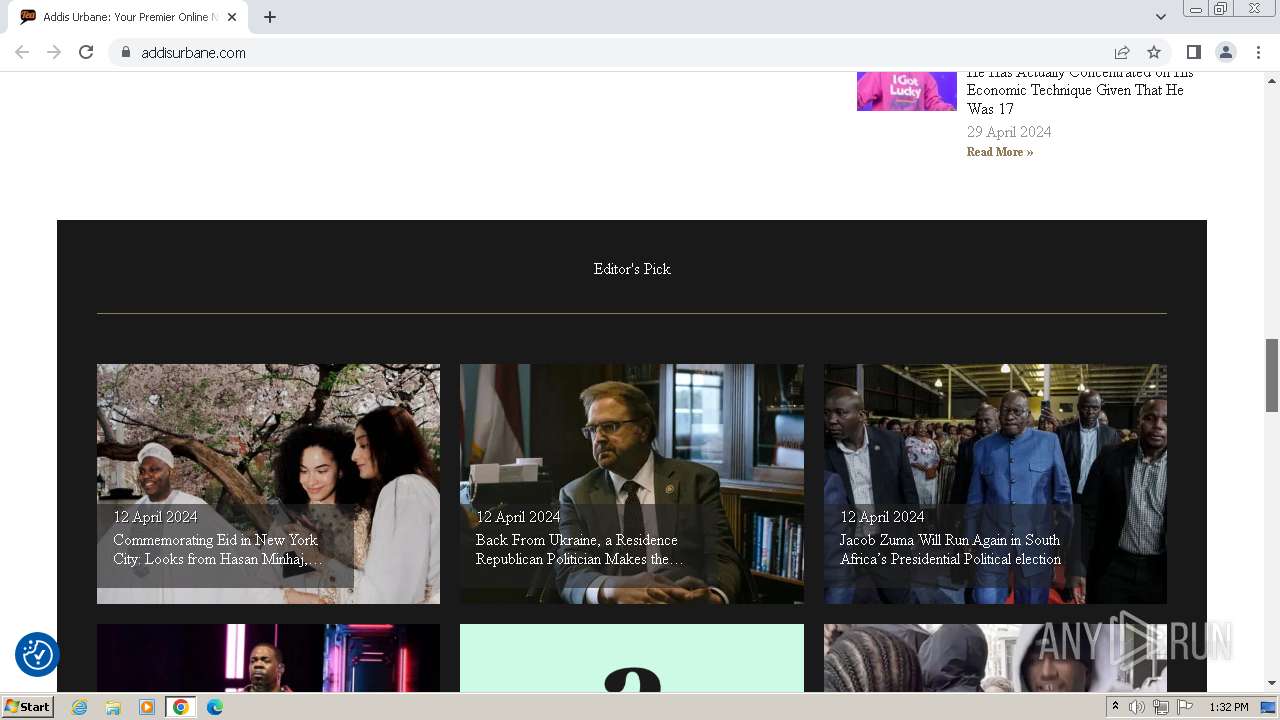This screenshot has height=720, width=1280.
Task: Click the 12 April 2024 date on Zuma card
Action: [x=882, y=517]
